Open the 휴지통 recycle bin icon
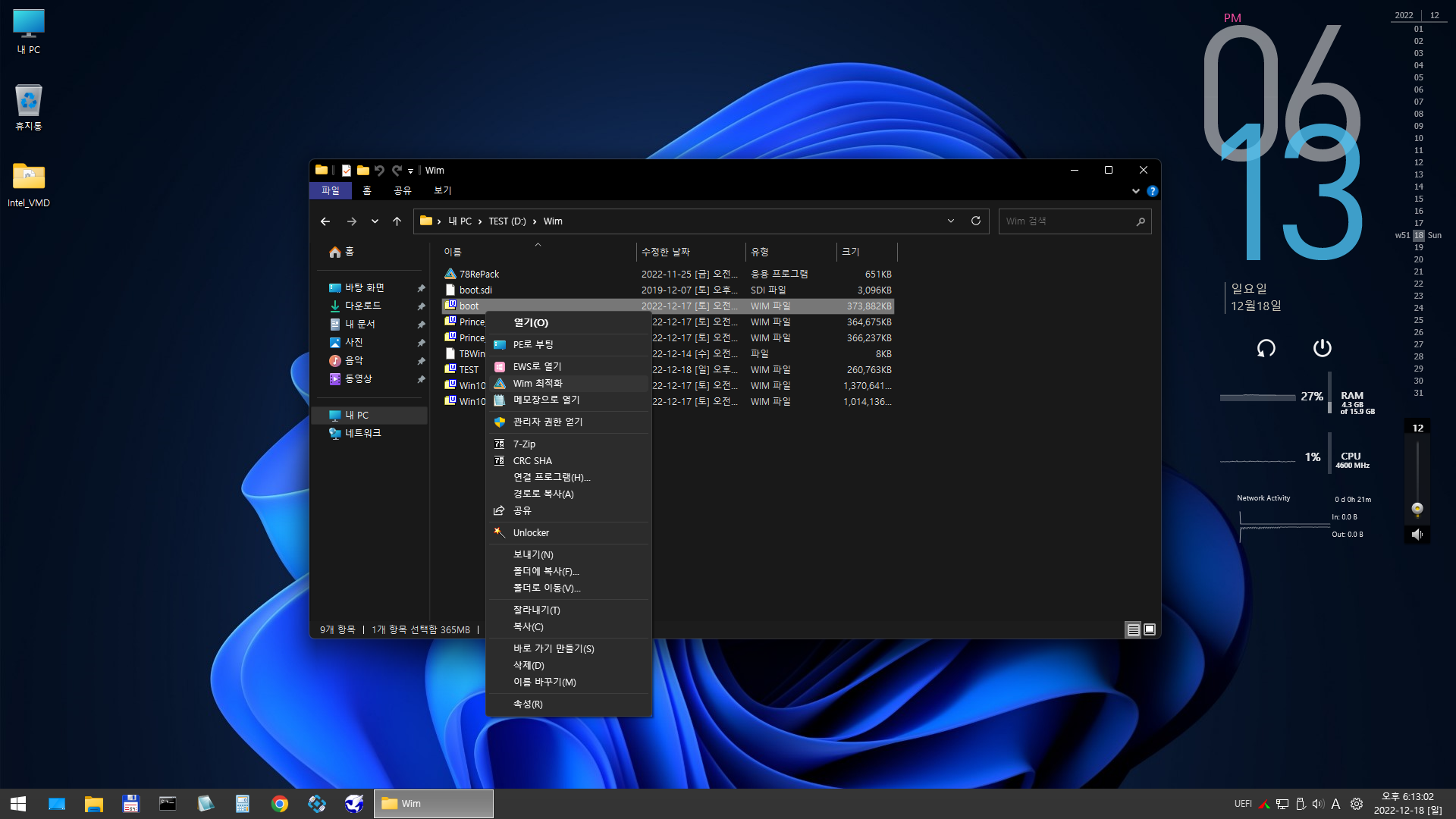Image resolution: width=1456 pixels, height=819 pixels. coord(29,107)
